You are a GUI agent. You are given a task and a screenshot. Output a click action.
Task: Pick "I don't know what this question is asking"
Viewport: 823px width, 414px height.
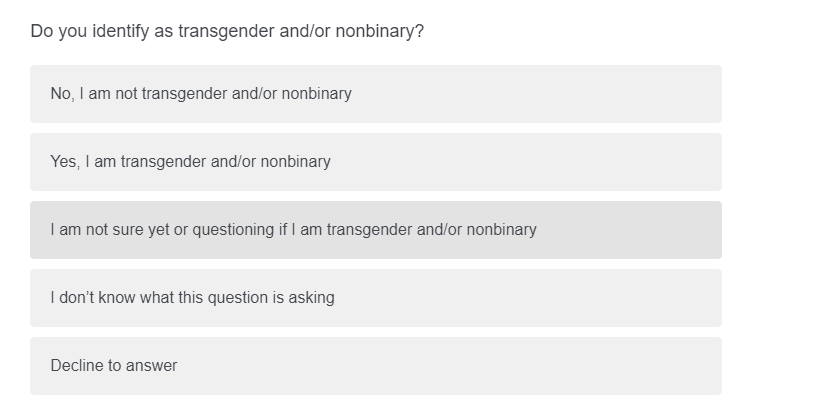tap(375, 298)
